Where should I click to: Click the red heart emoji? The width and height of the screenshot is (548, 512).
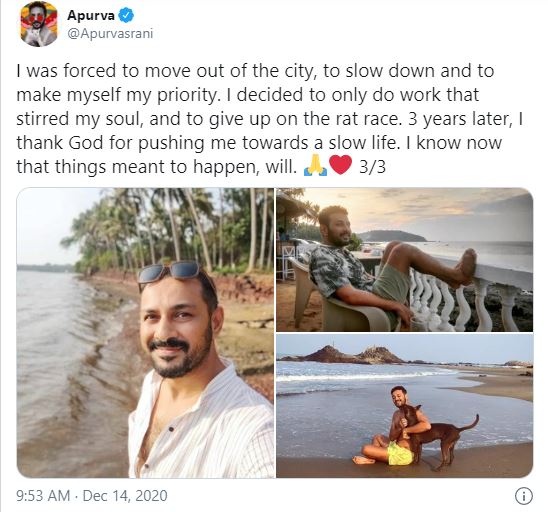coord(341,165)
